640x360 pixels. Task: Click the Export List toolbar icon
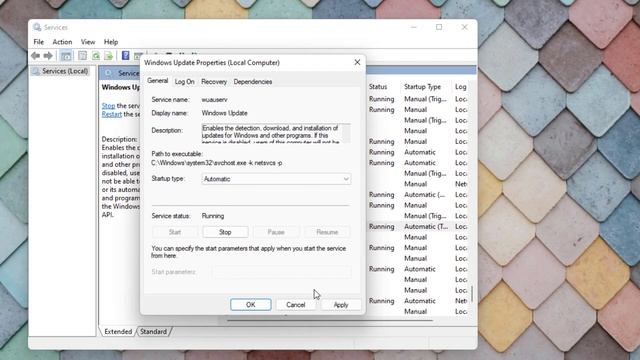[x=109, y=56]
